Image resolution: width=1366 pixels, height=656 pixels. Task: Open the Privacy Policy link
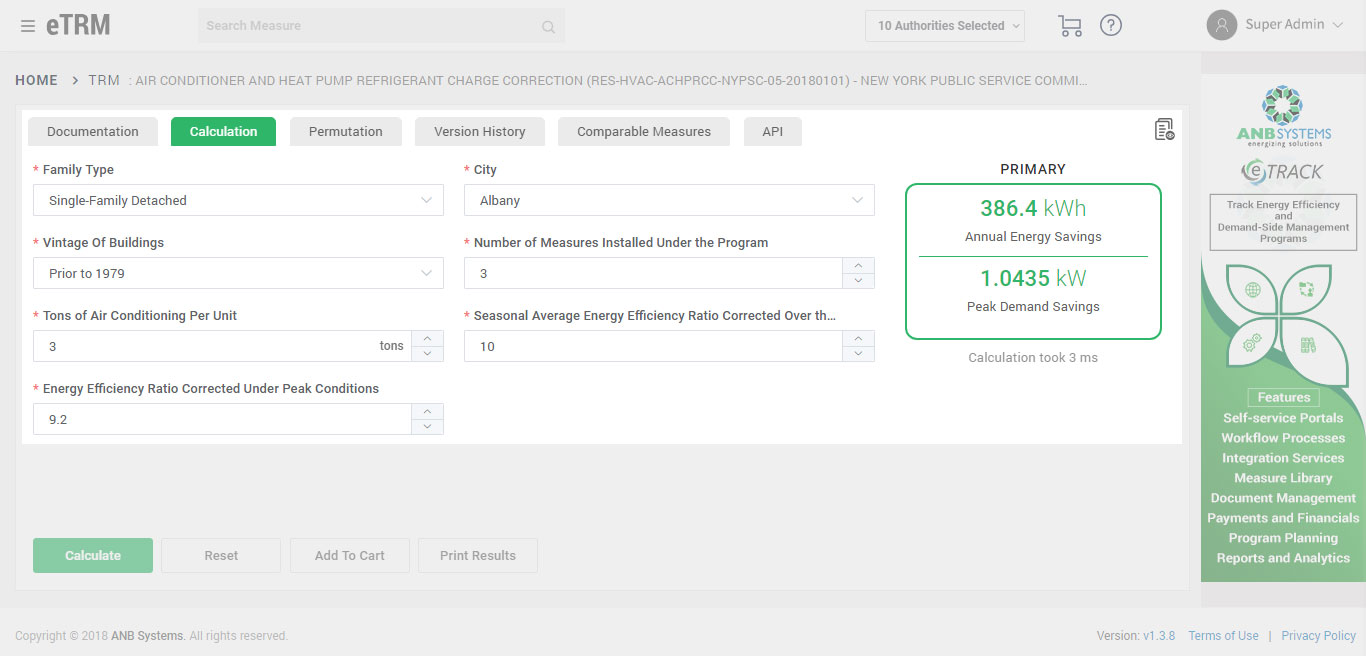pyautogui.click(x=1318, y=635)
